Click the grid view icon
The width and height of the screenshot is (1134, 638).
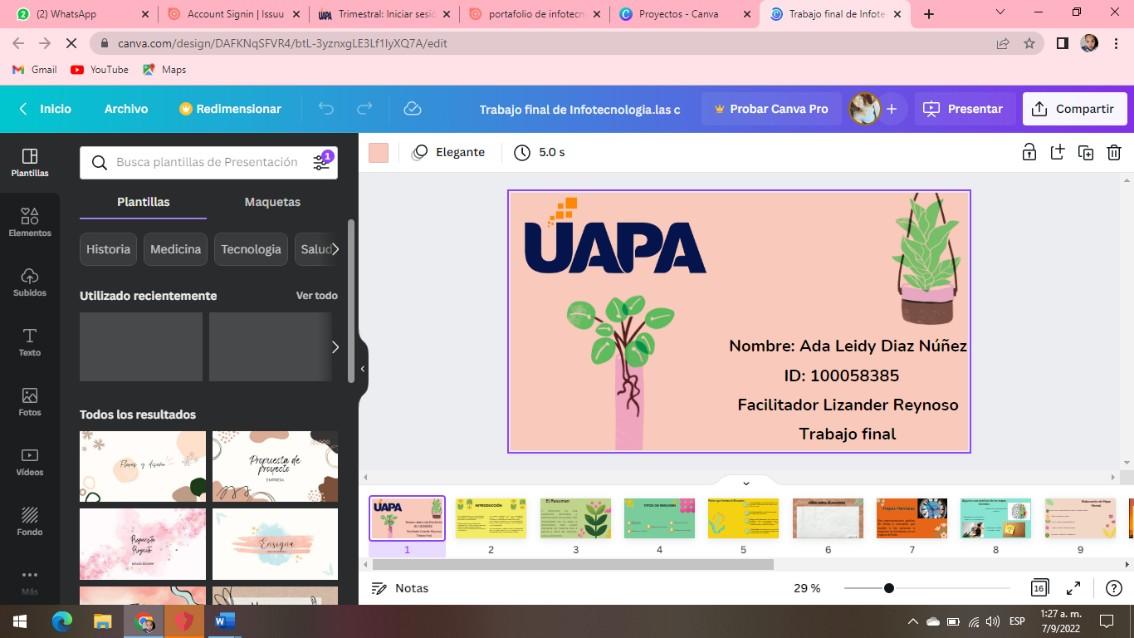tap(1039, 588)
